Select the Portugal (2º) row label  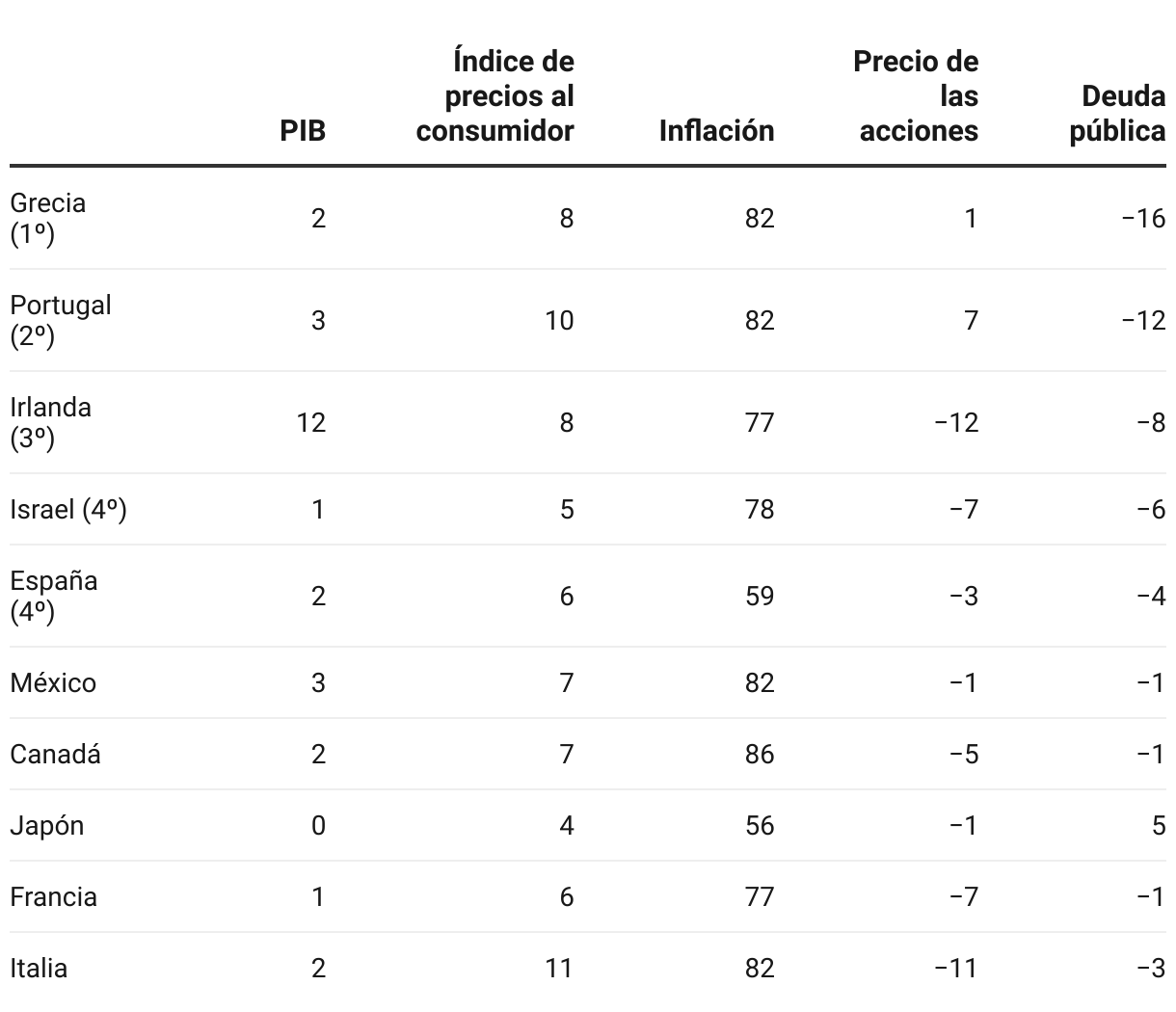61,320
